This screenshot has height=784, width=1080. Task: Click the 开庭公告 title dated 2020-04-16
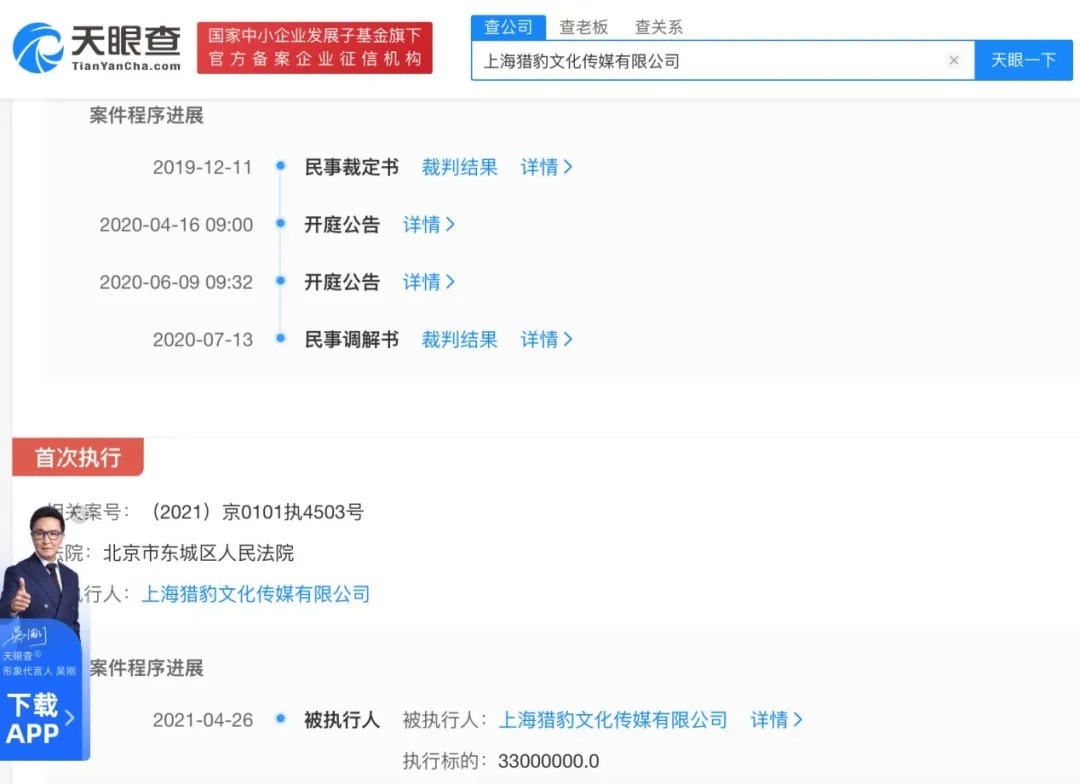(x=342, y=225)
